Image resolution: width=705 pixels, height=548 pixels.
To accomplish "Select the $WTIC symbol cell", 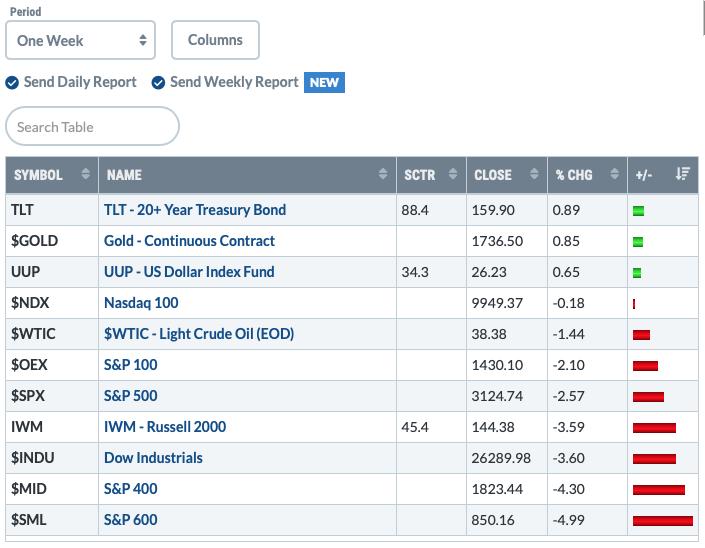I will click(52, 334).
